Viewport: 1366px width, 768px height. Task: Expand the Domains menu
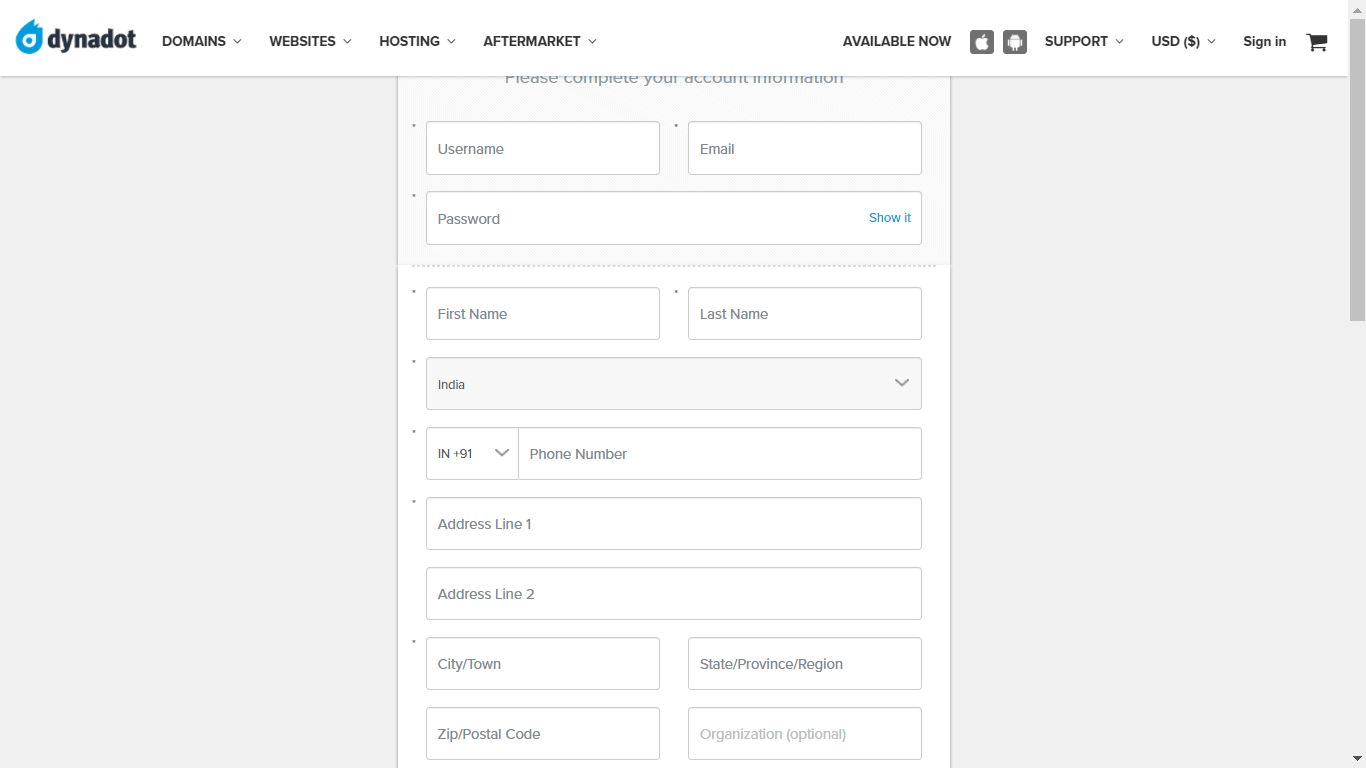[x=202, y=41]
